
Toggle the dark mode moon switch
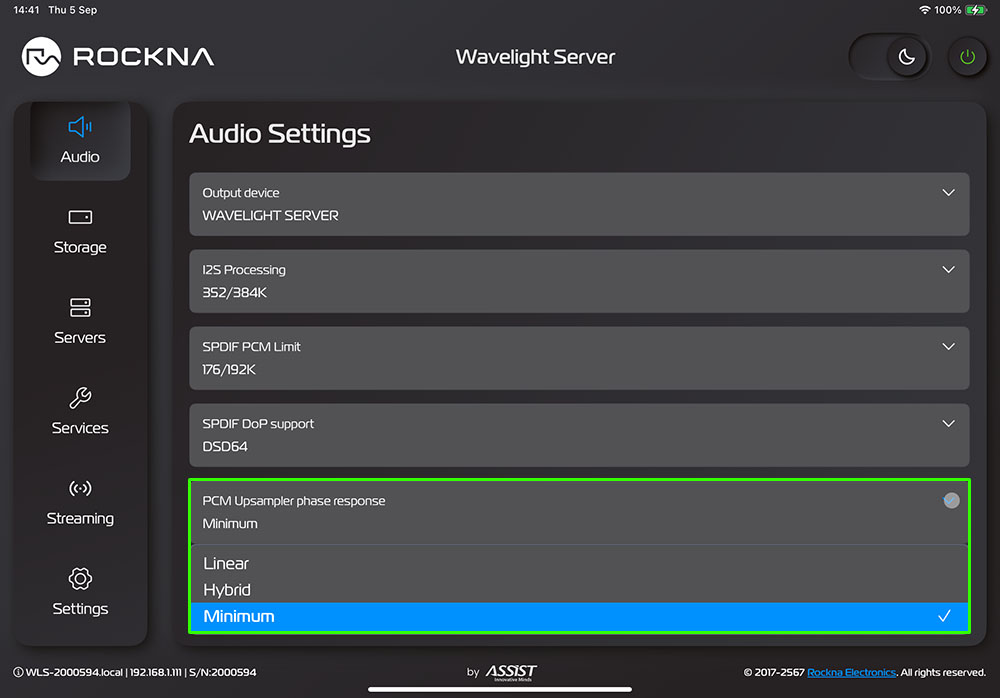pos(890,57)
